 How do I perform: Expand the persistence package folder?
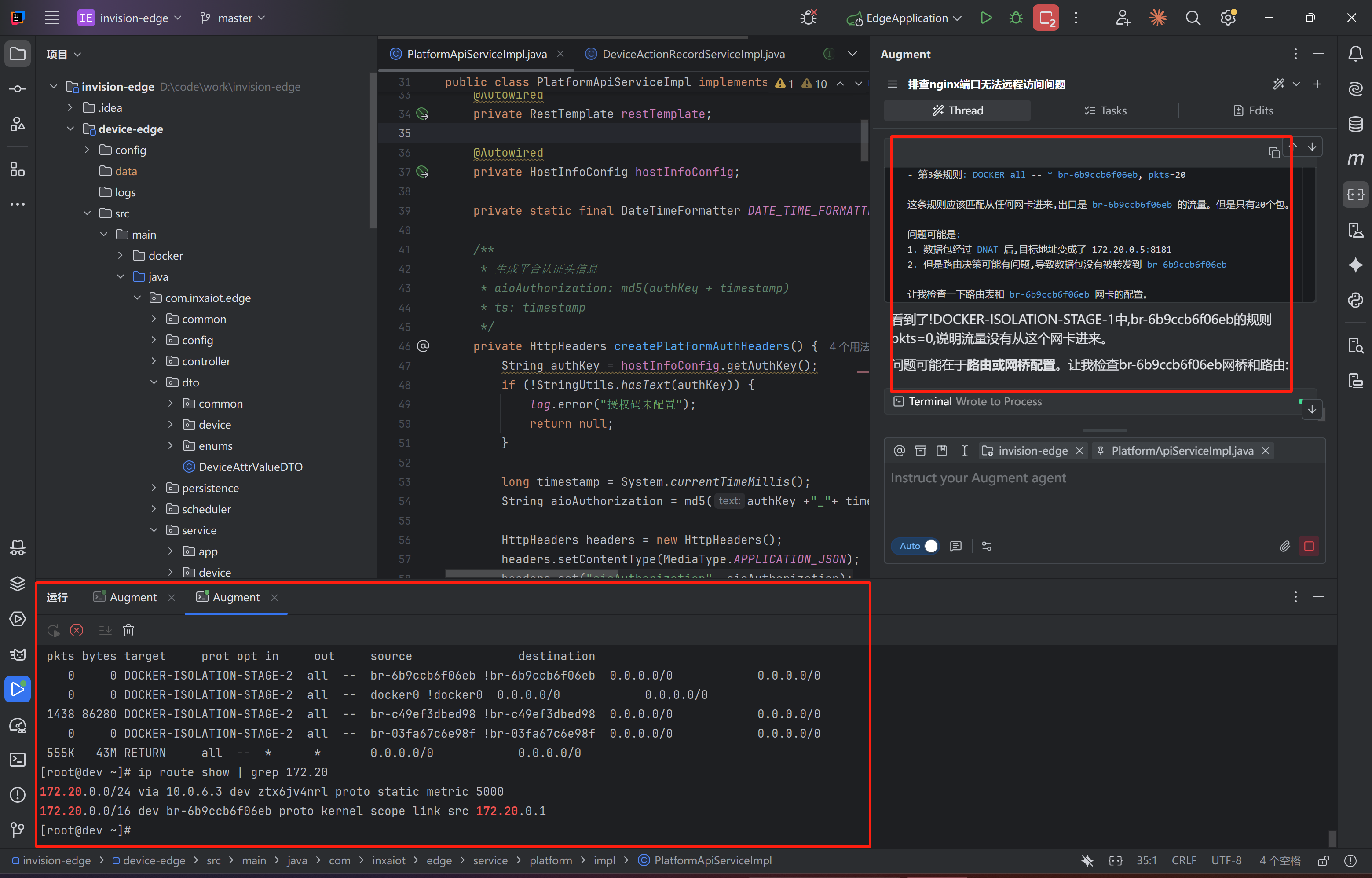154,488
